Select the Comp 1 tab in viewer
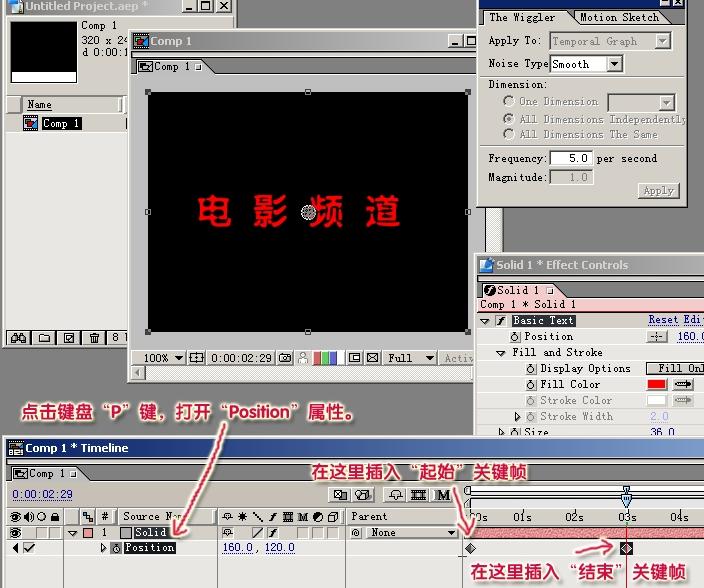704x588 pixels. pyautogui.click(x=170, y=67)
